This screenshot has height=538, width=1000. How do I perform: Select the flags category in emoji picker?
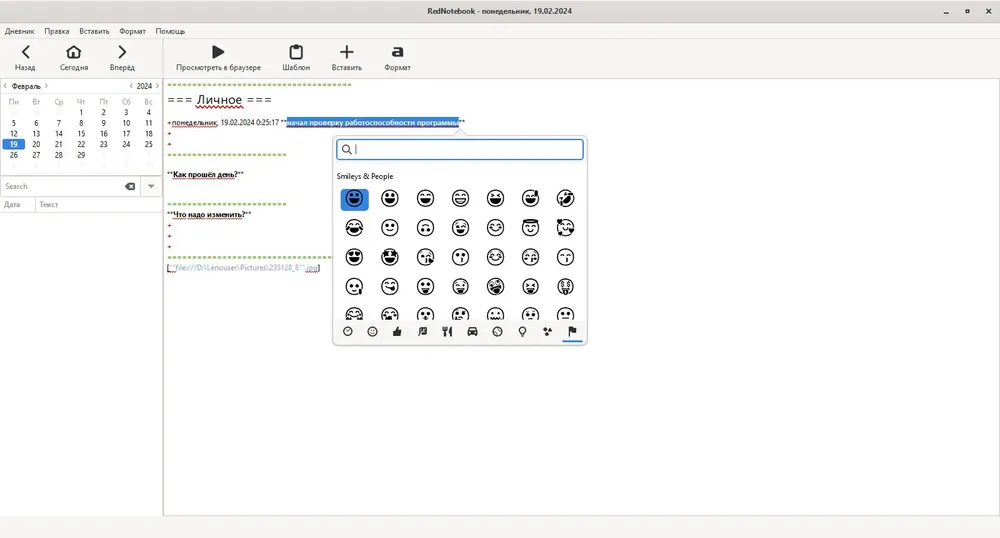click(572, 331)
